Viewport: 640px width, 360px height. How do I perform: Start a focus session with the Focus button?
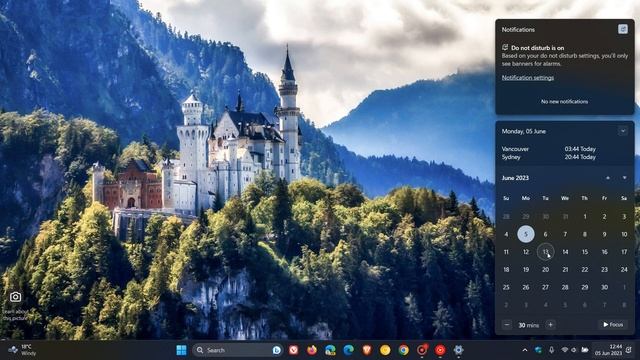[613, 324]
